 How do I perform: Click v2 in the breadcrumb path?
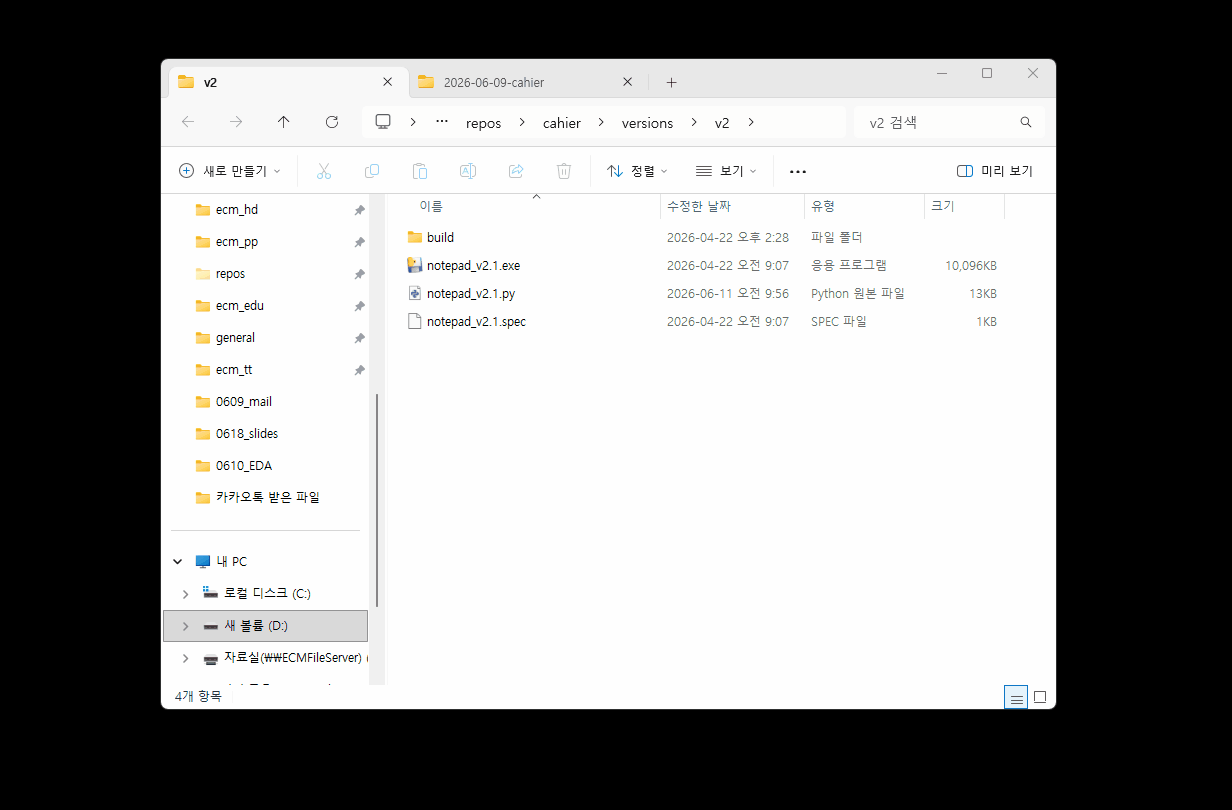722,123
